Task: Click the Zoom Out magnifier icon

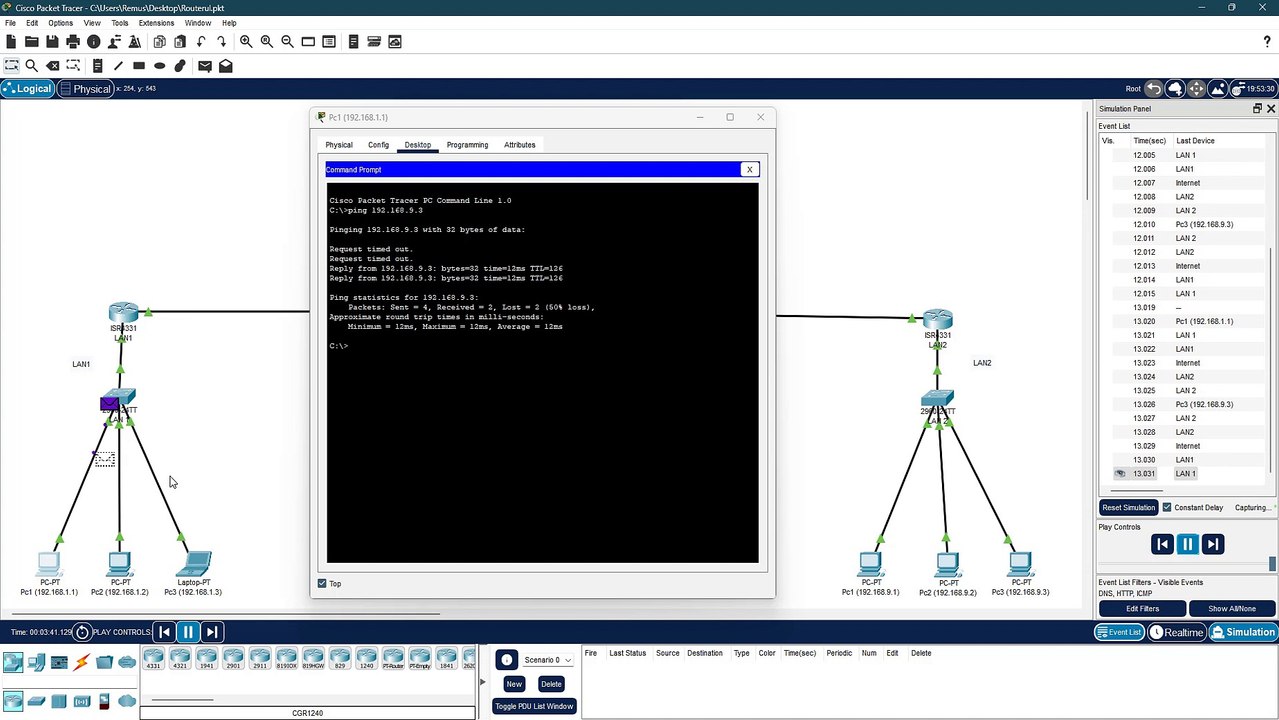Action: (x=287, y=42)
